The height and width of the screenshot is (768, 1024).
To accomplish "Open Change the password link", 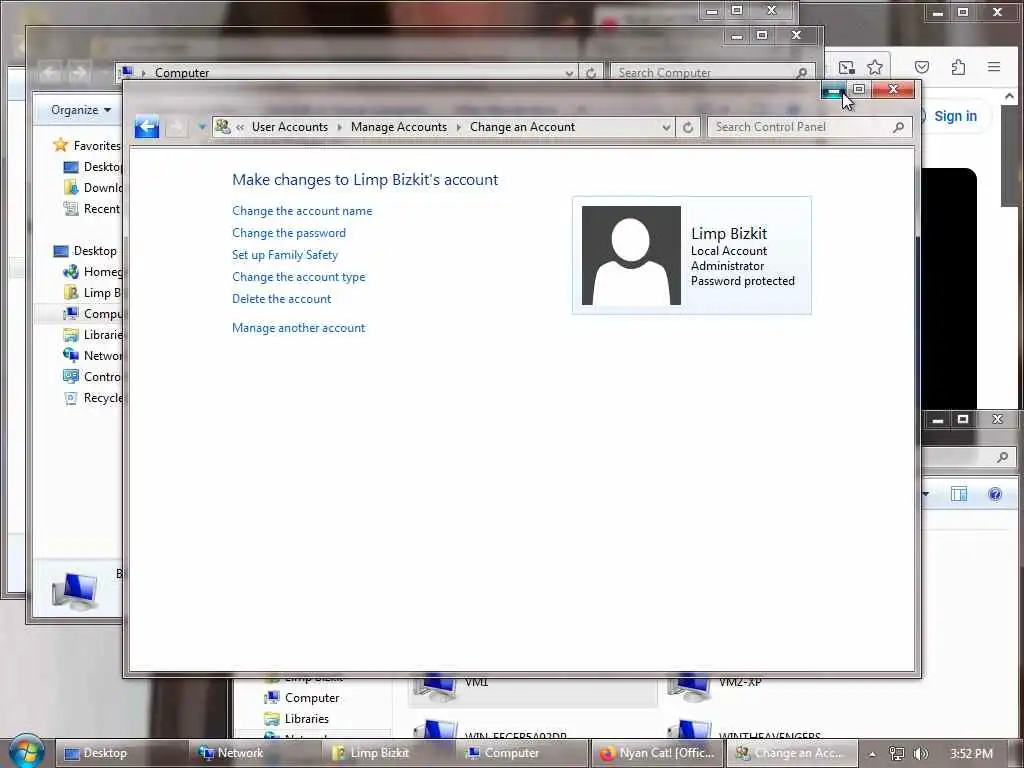I will pyautogui.click(x=289, y=233).
